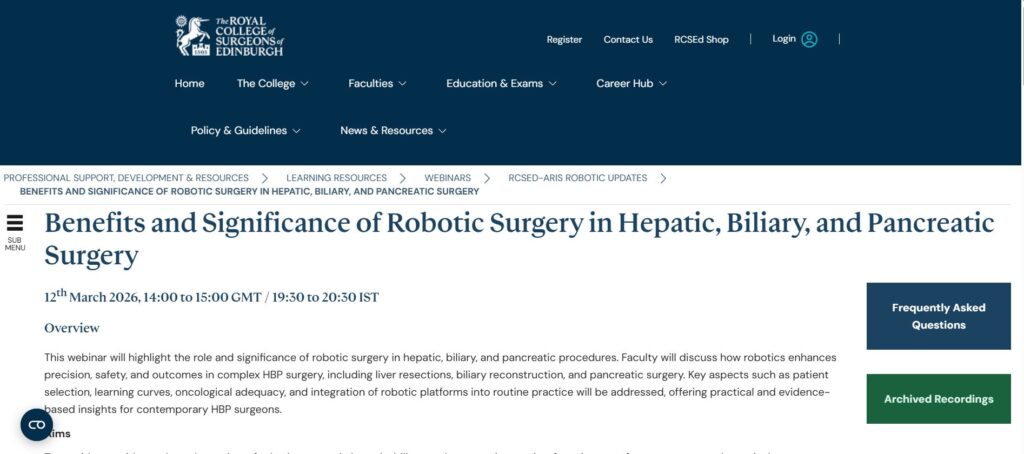Open Frequently Asked Questions button
The height and width of the screenshot is (454, 1024).
(938, 316)
